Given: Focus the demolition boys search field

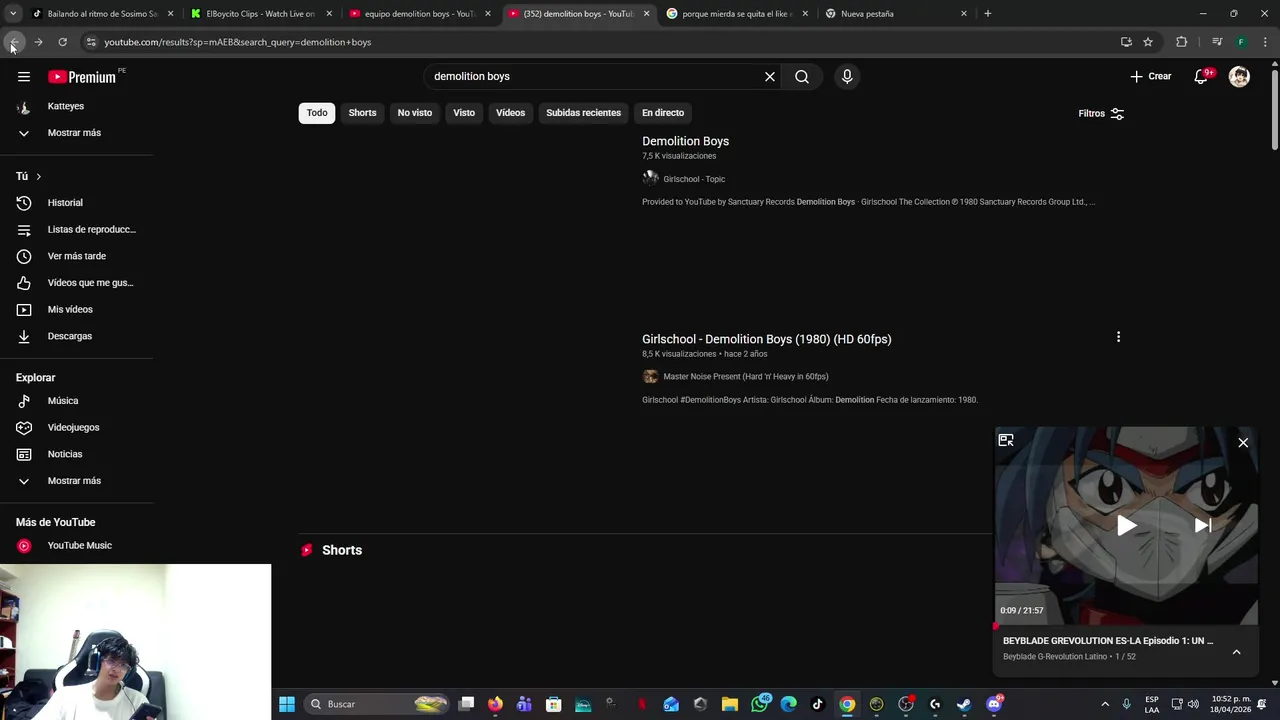Looking at the screenshot, I should [595, 77].
